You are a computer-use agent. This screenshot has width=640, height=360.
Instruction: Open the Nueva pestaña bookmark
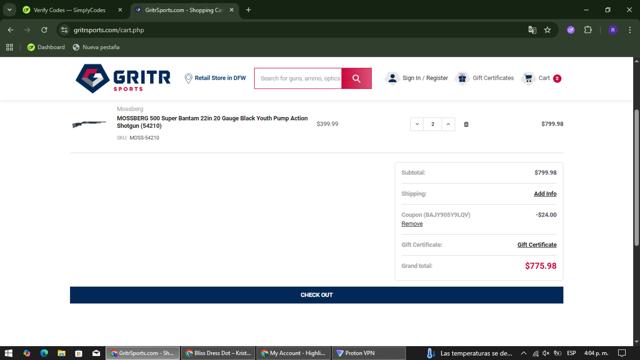[x=96, y=47]
